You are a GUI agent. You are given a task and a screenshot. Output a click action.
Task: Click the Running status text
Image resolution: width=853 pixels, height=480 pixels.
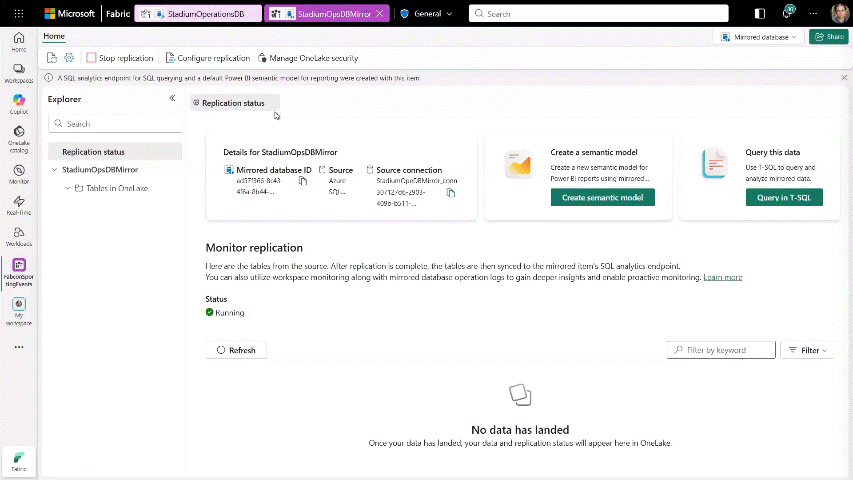[230, 313]
